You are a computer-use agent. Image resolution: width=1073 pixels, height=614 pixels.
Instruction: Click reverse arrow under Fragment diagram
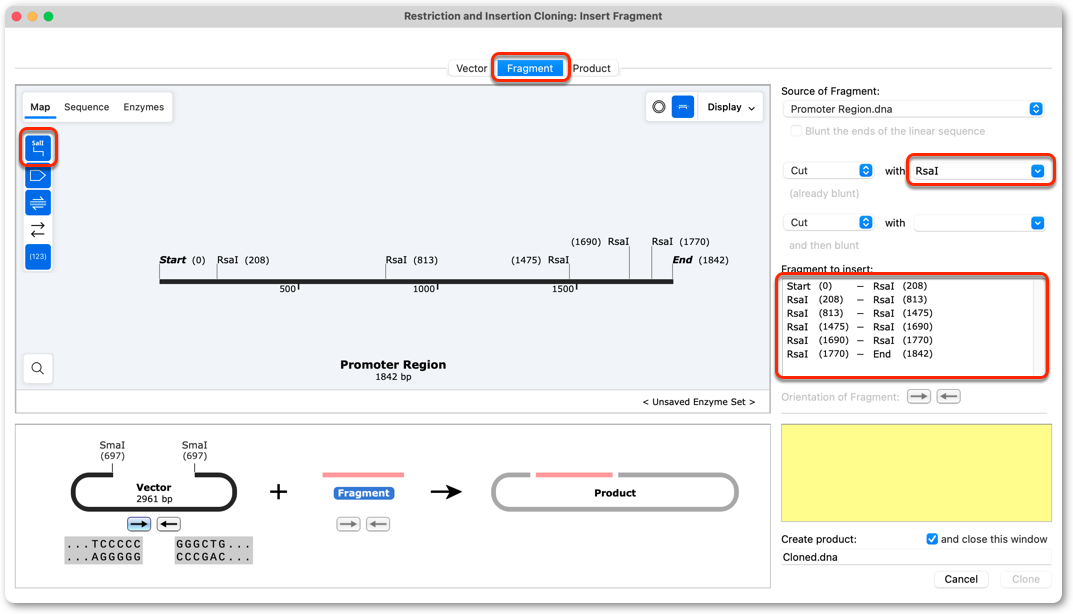(378, 524)
